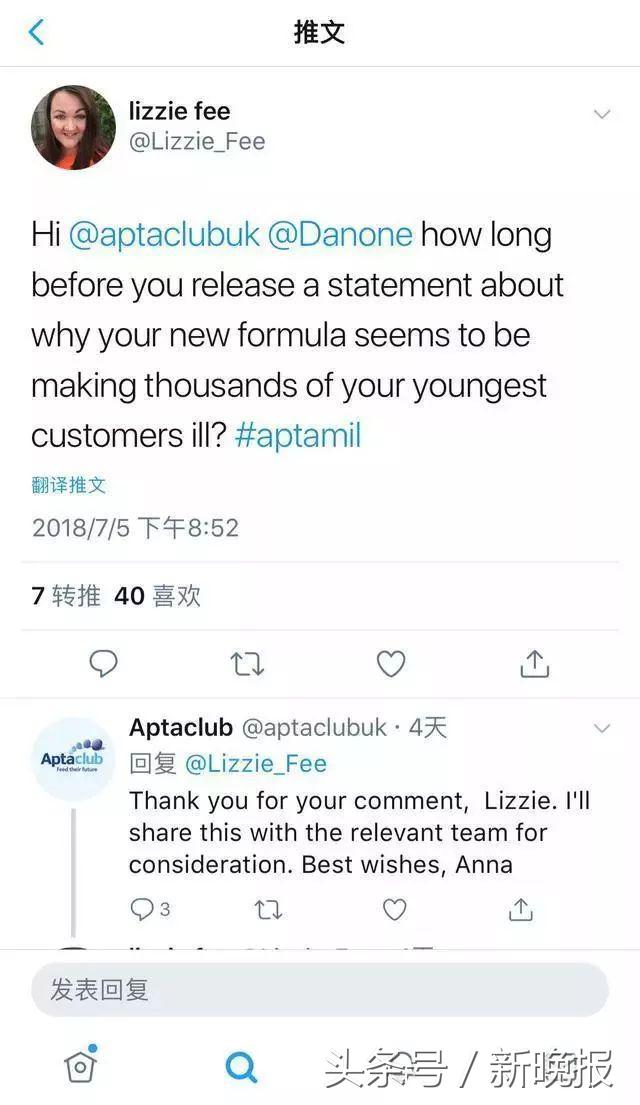Click the 发表回复 reply input field
This screenshot has height=1105, width=640.
click(320, 990)
